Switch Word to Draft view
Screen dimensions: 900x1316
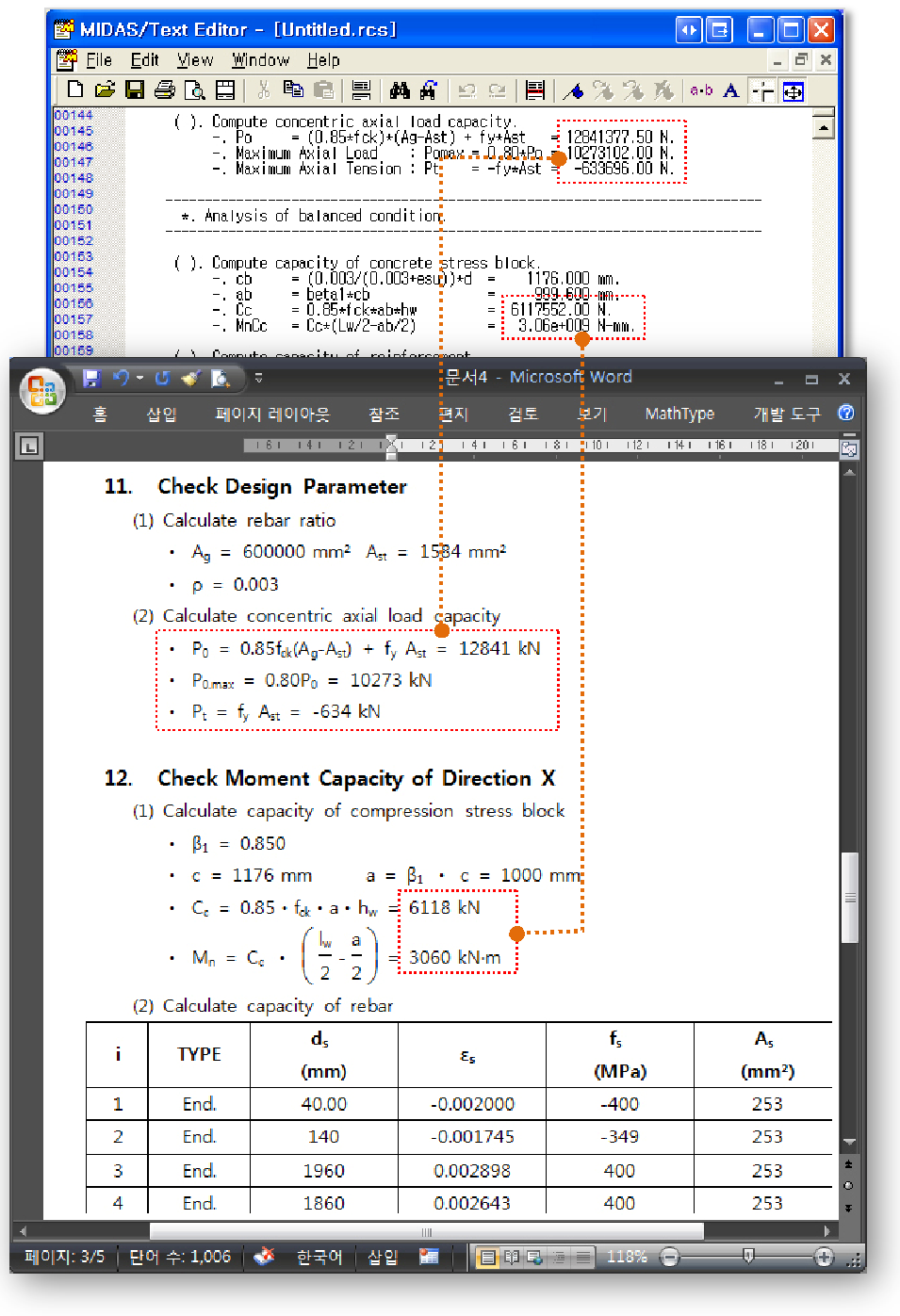point(583,1257)
